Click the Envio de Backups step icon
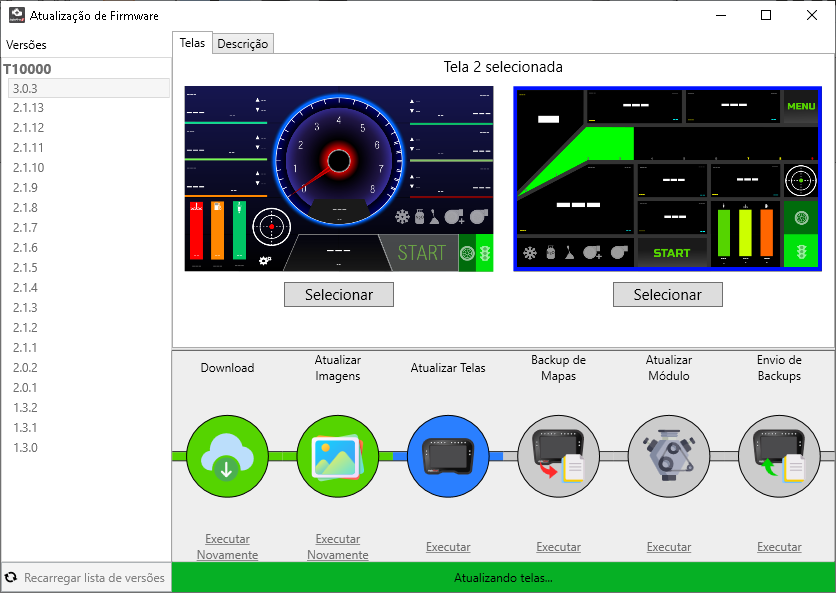The width and height of the screenshot is (836, 593). coord(778,457)
